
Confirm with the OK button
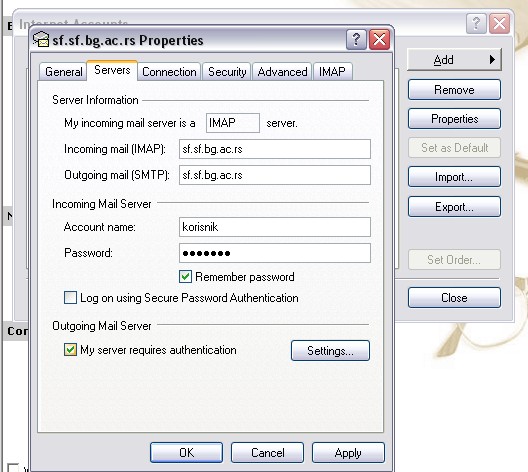pos(186,453)
